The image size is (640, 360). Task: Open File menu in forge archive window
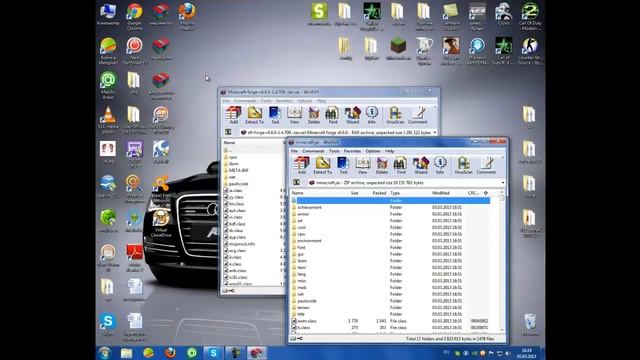226,101
